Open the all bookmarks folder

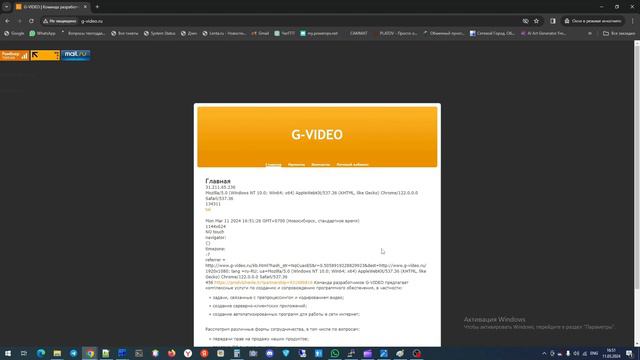pos(619,33)
